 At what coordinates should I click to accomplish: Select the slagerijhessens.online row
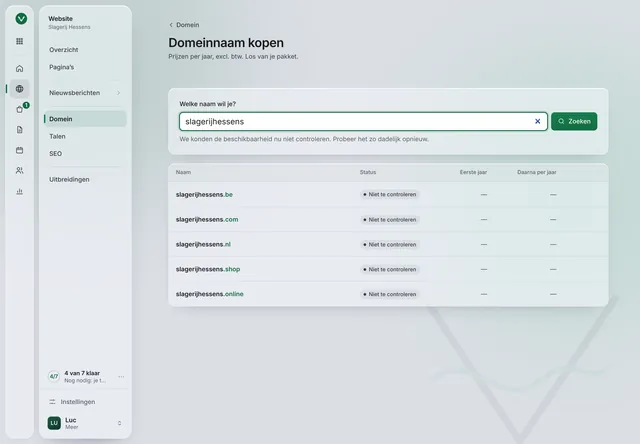pyautogui.click(x=388, y=294)
